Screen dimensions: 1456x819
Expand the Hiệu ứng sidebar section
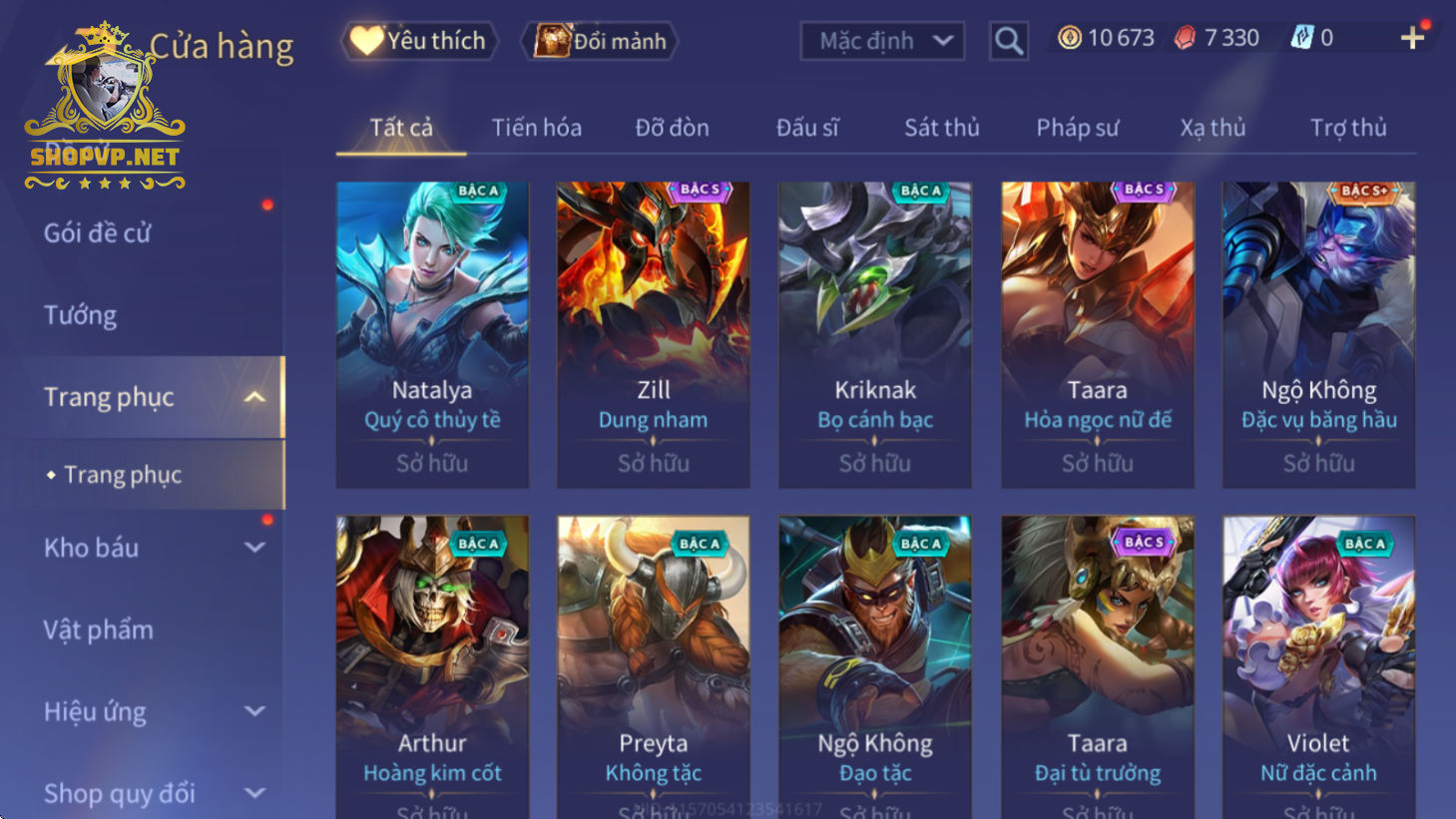255,711
